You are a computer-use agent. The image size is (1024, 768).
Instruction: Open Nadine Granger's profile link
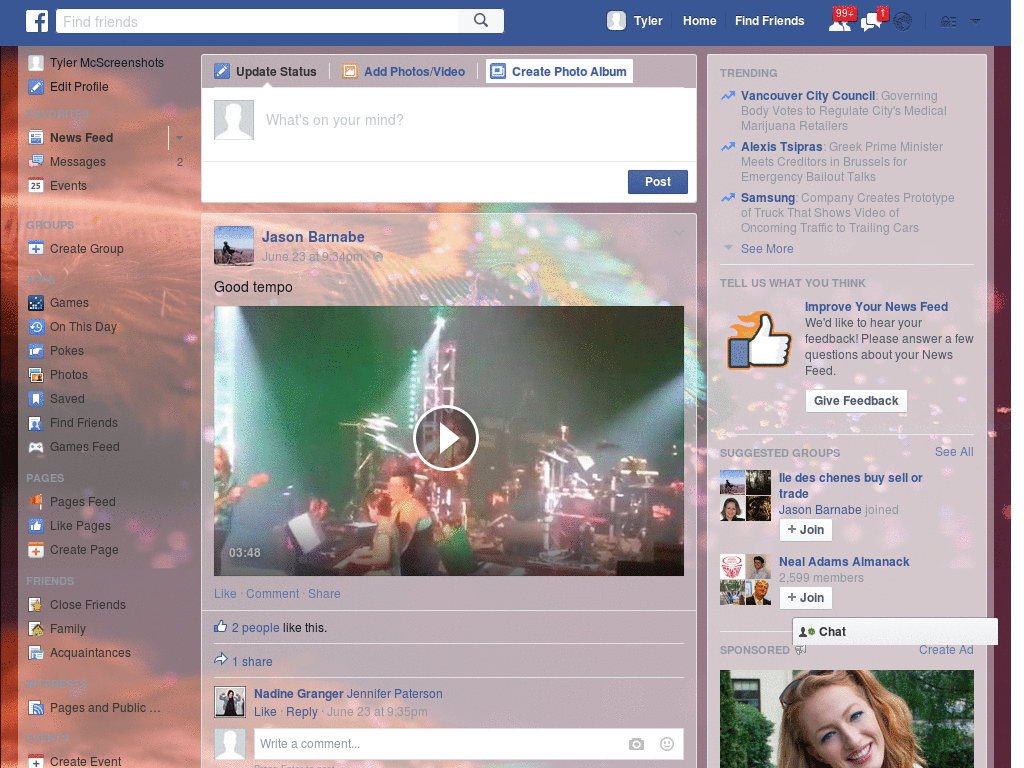[298, 694]
